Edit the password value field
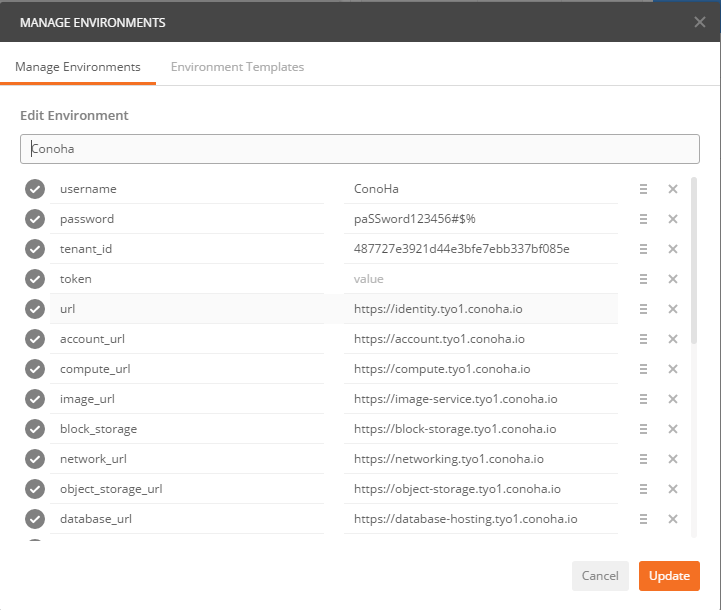721x610 pixels. point(481,219)
